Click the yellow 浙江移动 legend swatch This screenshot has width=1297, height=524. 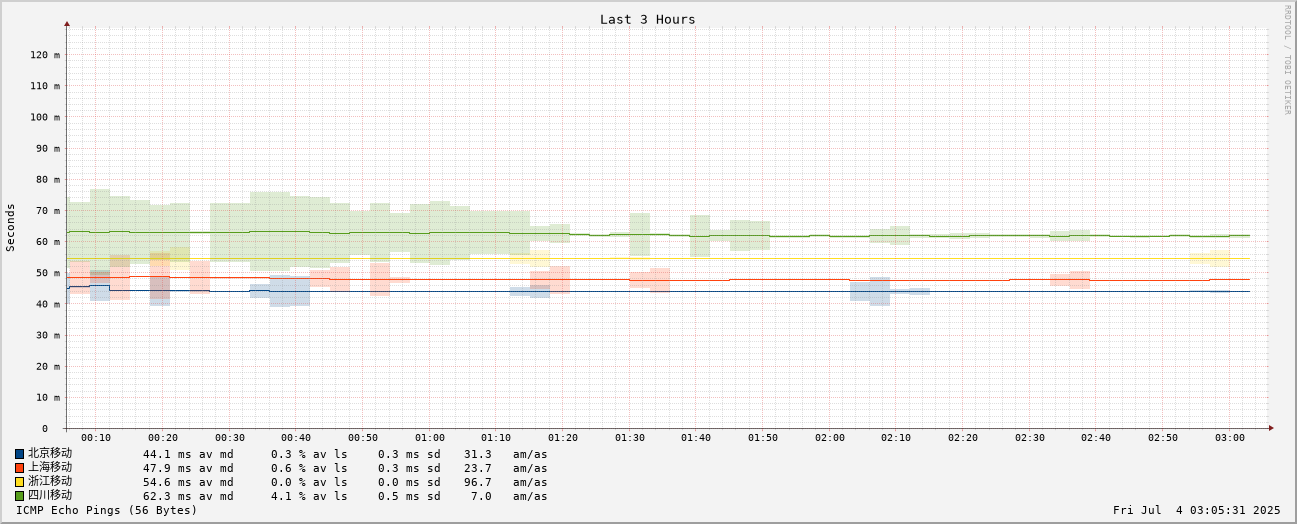click(19, 482)
